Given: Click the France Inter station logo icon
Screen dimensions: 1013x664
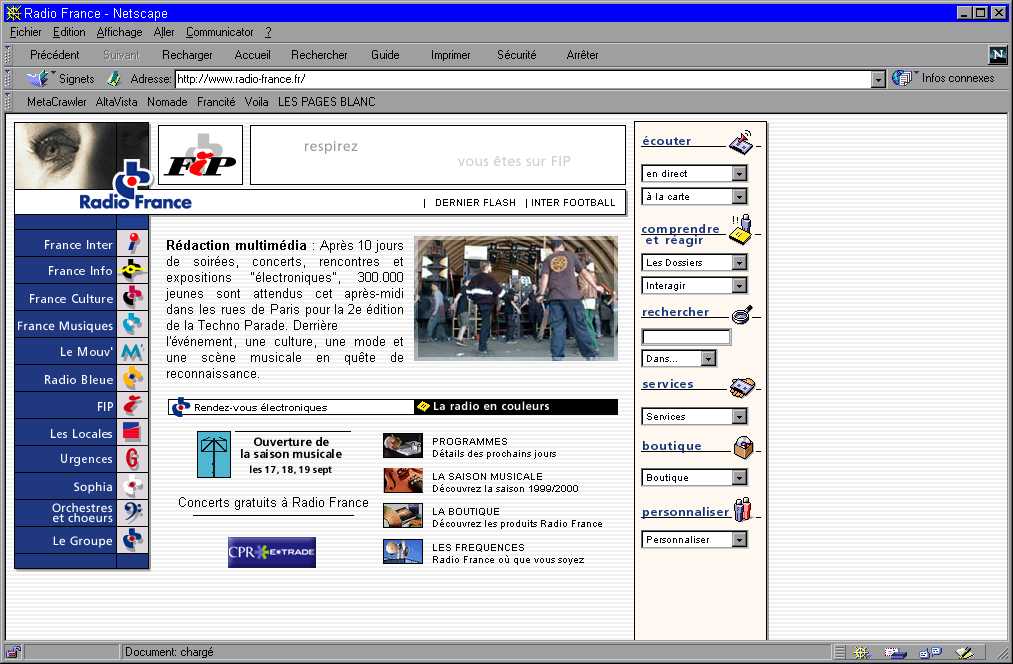Looking at the screenshot, I should [132, 244].
